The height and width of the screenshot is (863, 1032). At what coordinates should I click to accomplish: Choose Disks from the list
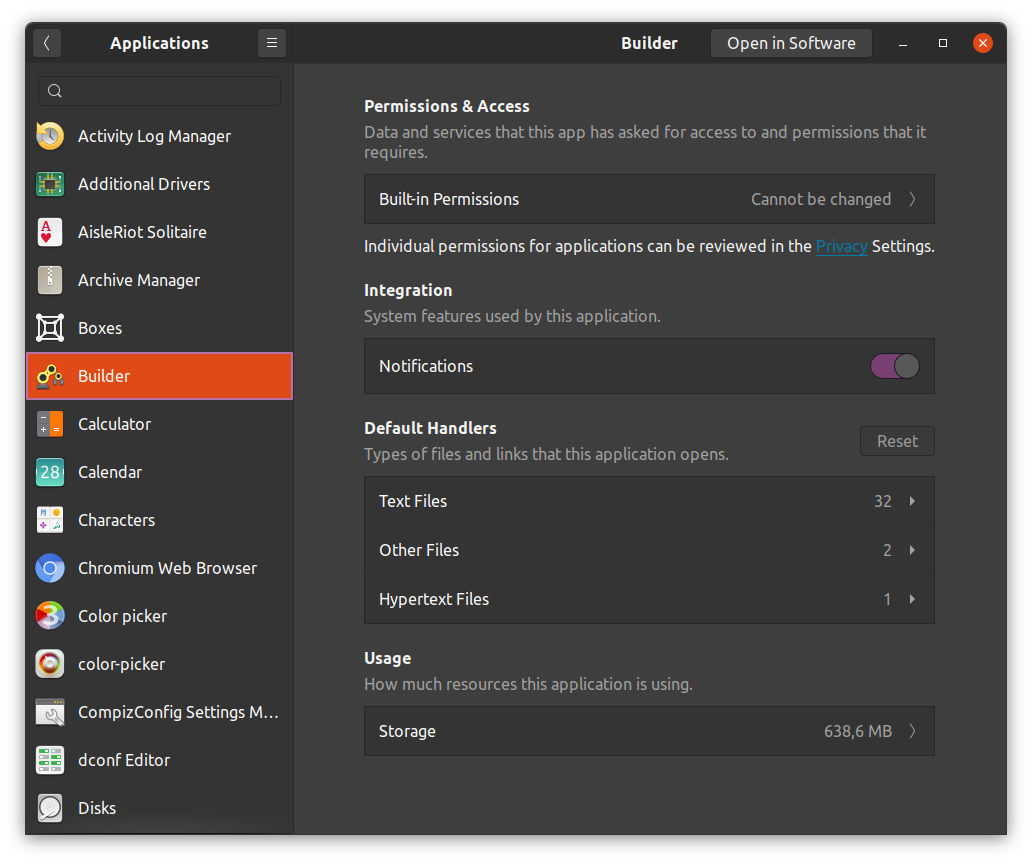click(159, 809)
